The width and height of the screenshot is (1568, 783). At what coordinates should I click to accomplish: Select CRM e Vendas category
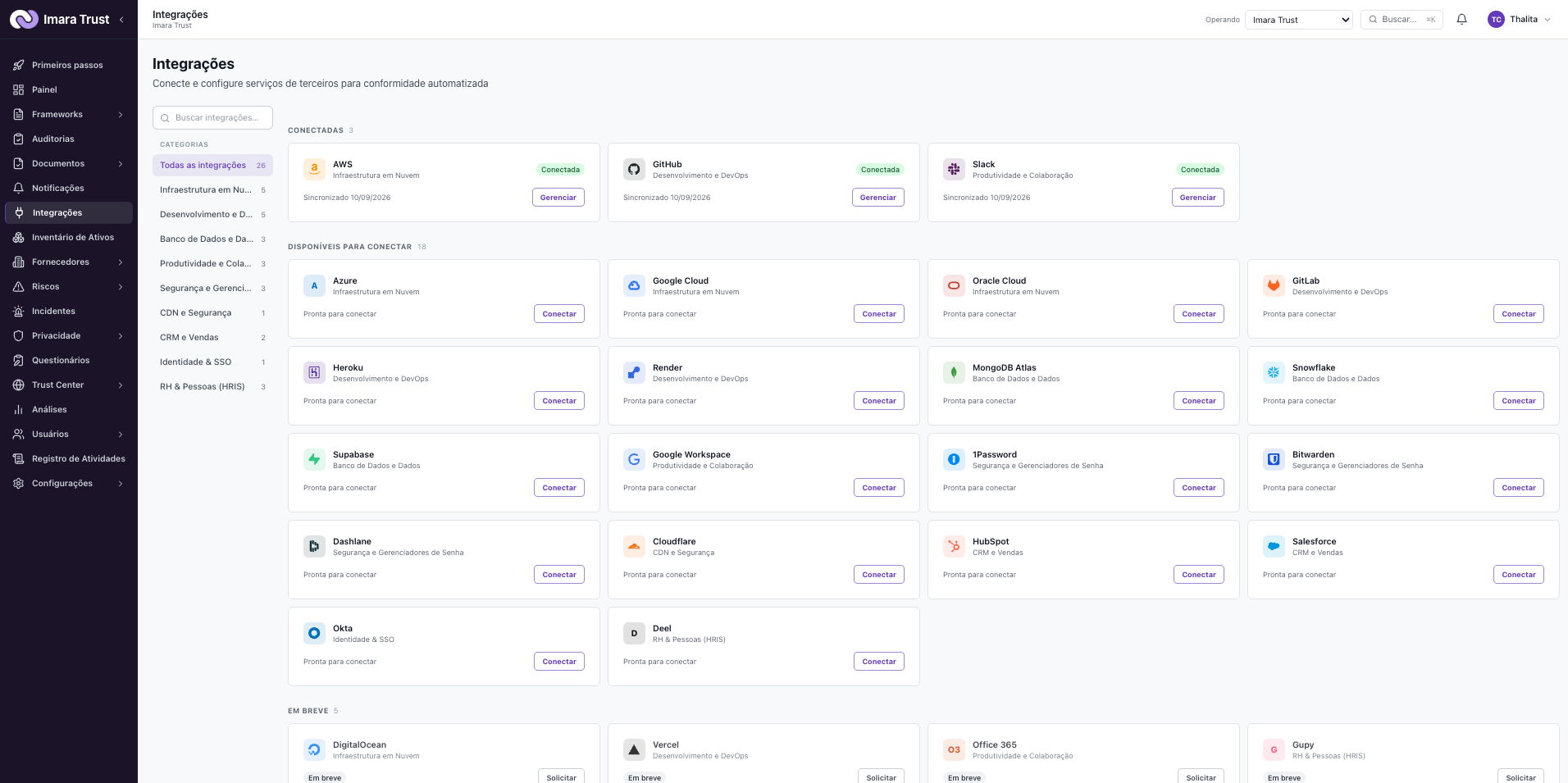tap(212, 338)
